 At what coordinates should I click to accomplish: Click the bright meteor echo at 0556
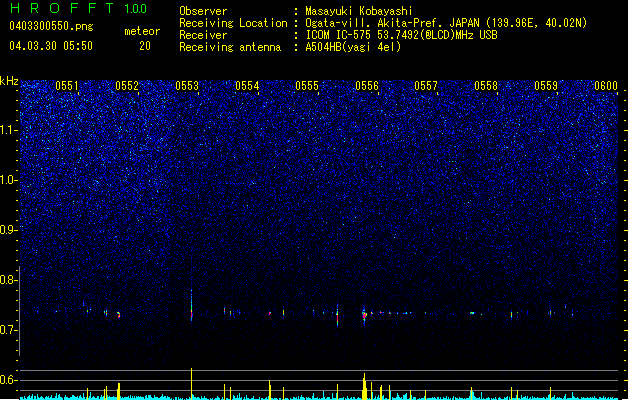click(364, 315)
